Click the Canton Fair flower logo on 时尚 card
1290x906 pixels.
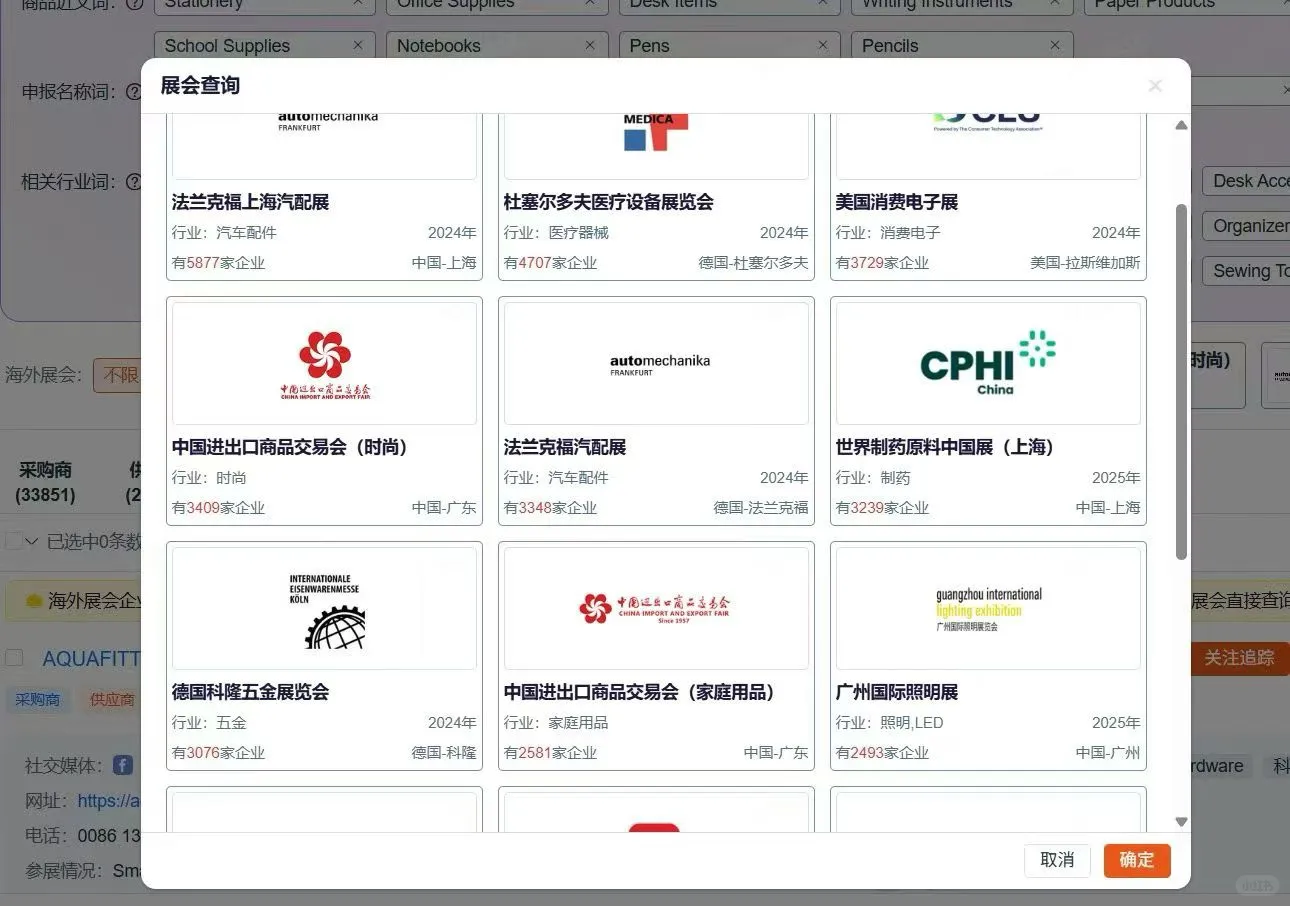[x=322, y=362]
